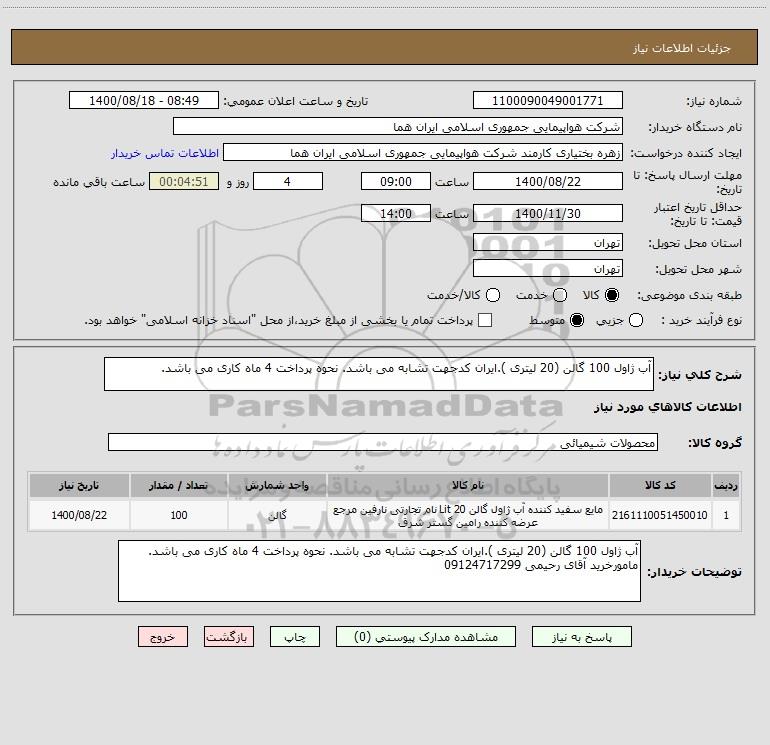
Task: Click the گروه کالا label
Action: [x=715, y=442]
